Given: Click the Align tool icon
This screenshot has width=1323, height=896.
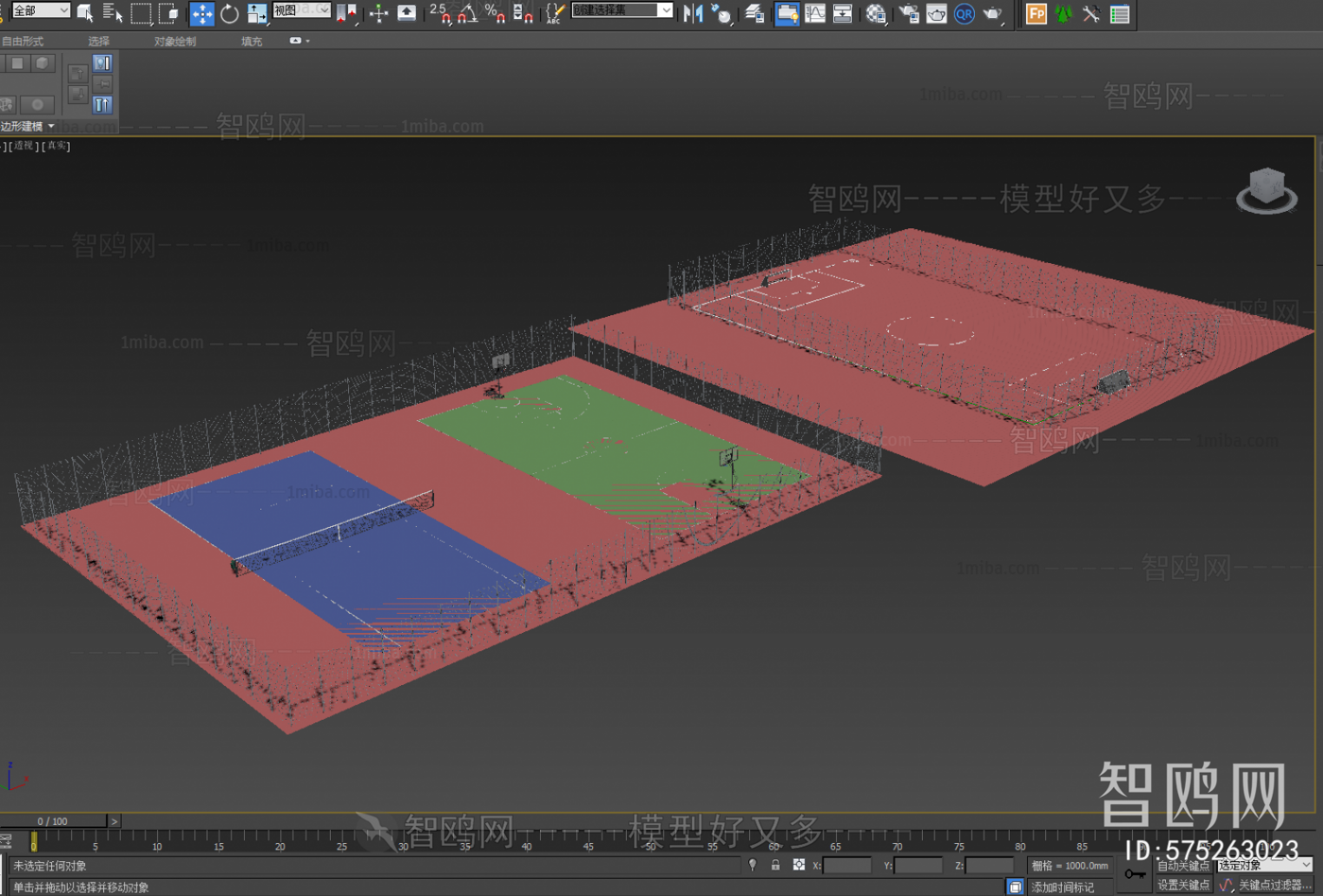Looking at the screenshot, I should tap(721, 13).
